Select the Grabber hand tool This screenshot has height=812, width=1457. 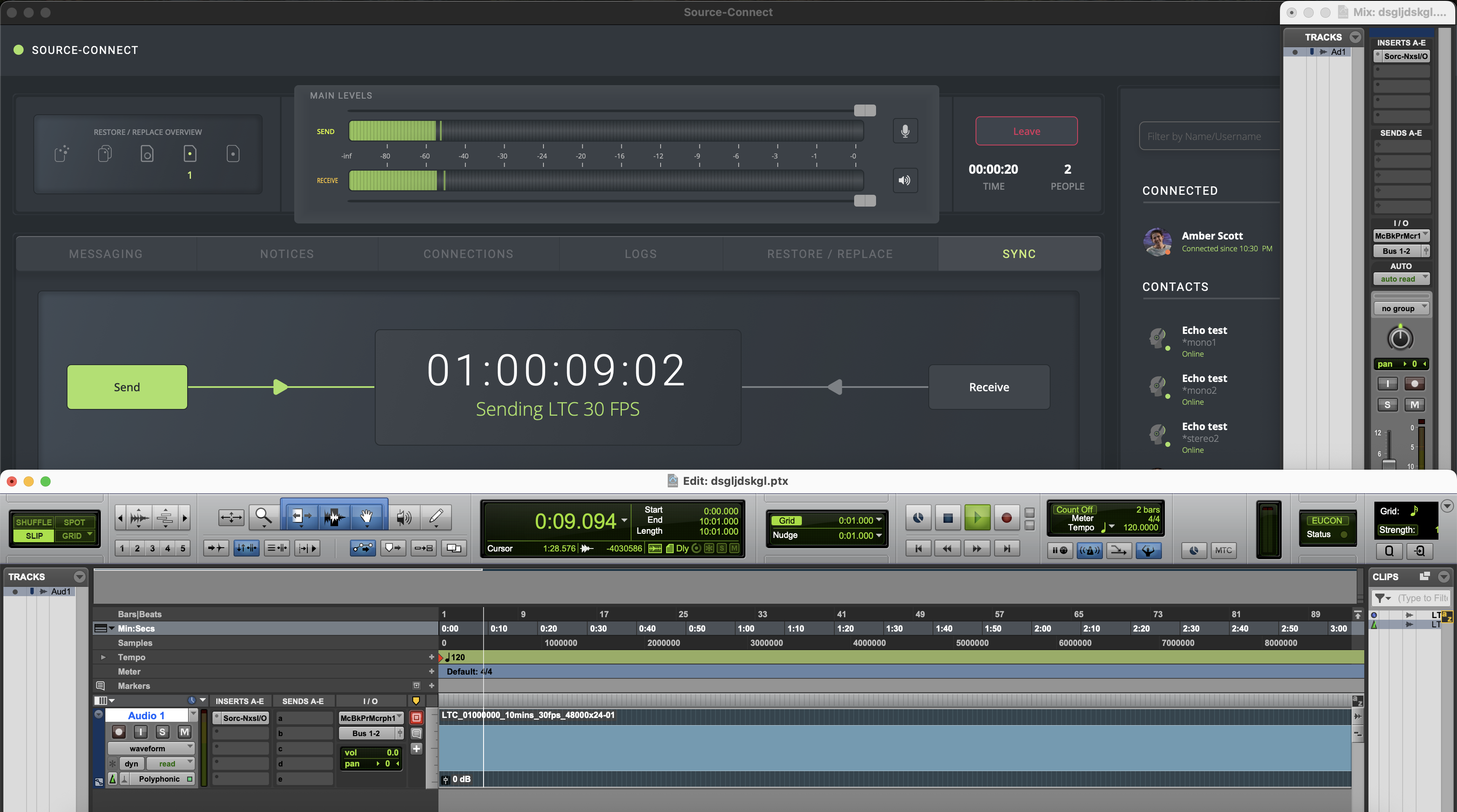pyautogui.click(x=366, y=516)
